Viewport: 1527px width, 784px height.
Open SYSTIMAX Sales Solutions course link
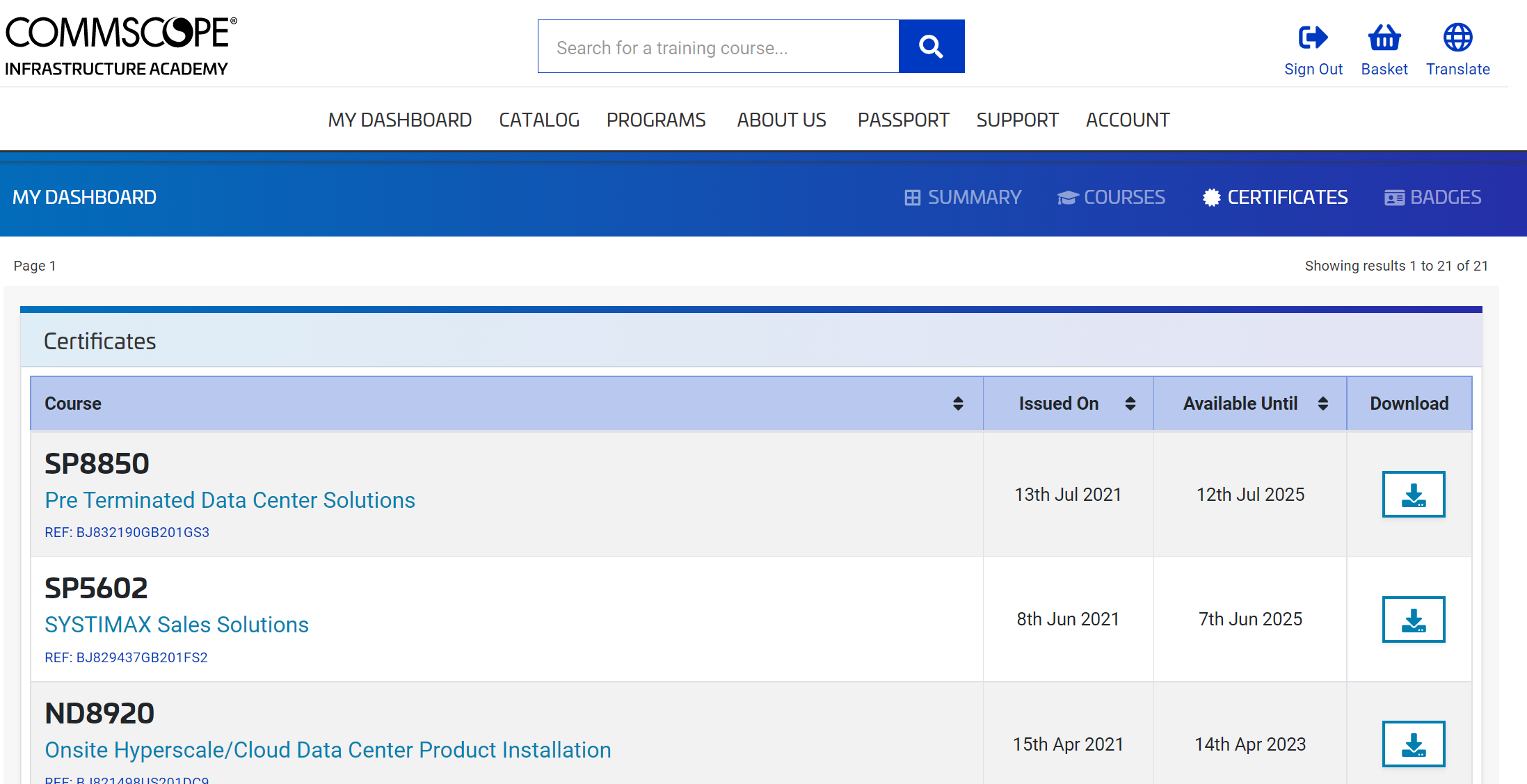[x=177, y=625]
